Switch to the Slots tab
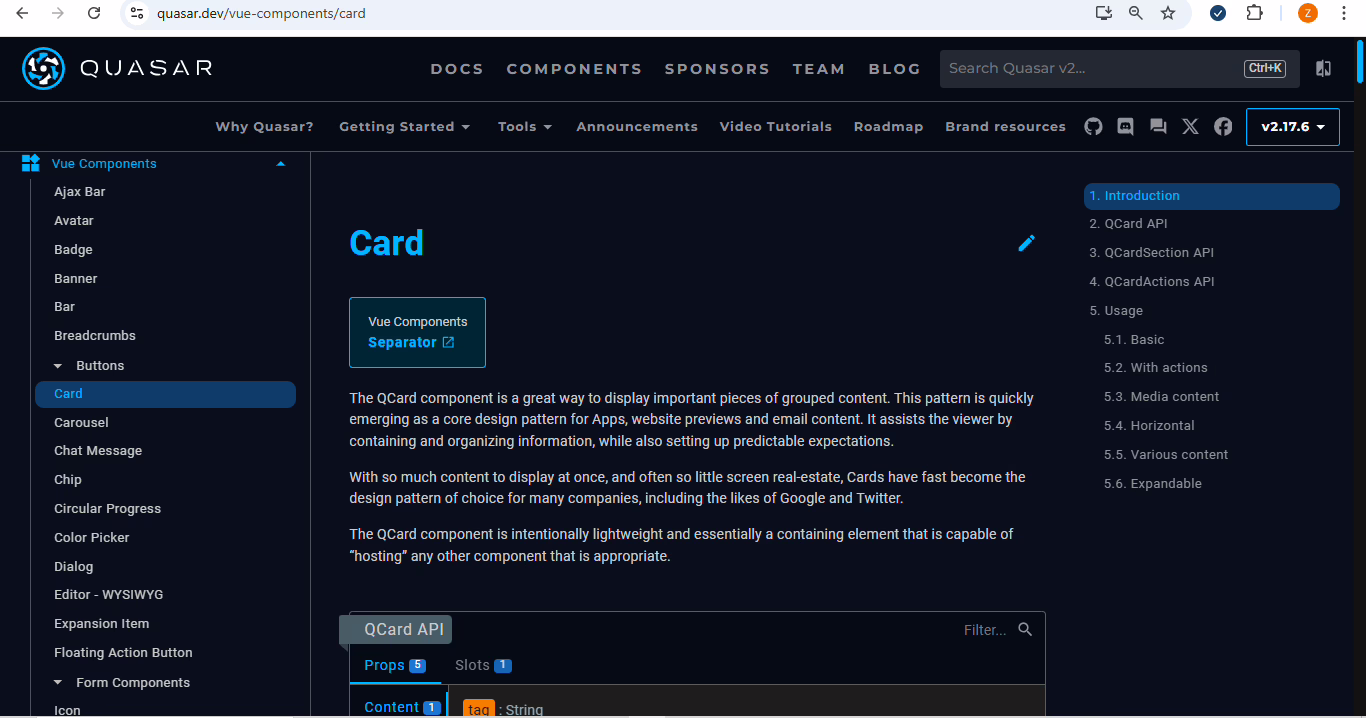This screenshot has width=1366, height=718. click(483, 665)
